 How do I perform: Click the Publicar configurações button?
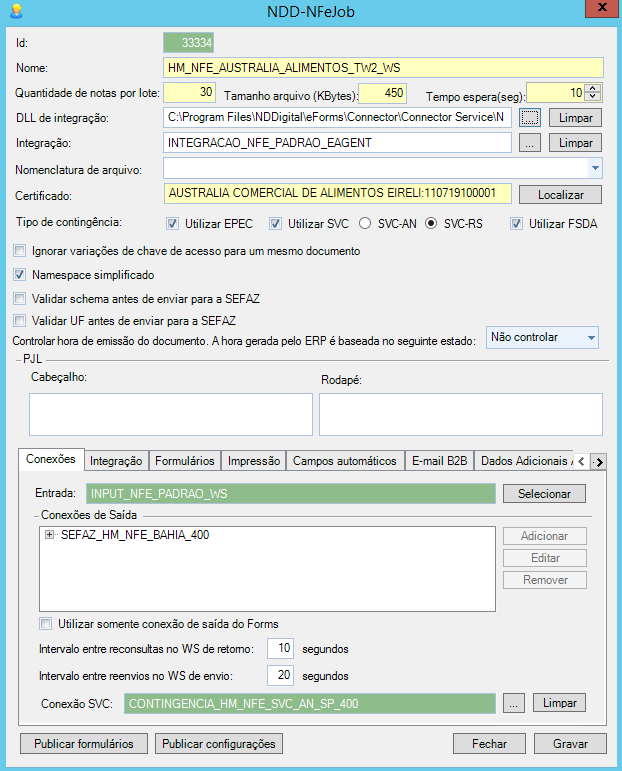point(218,744)
